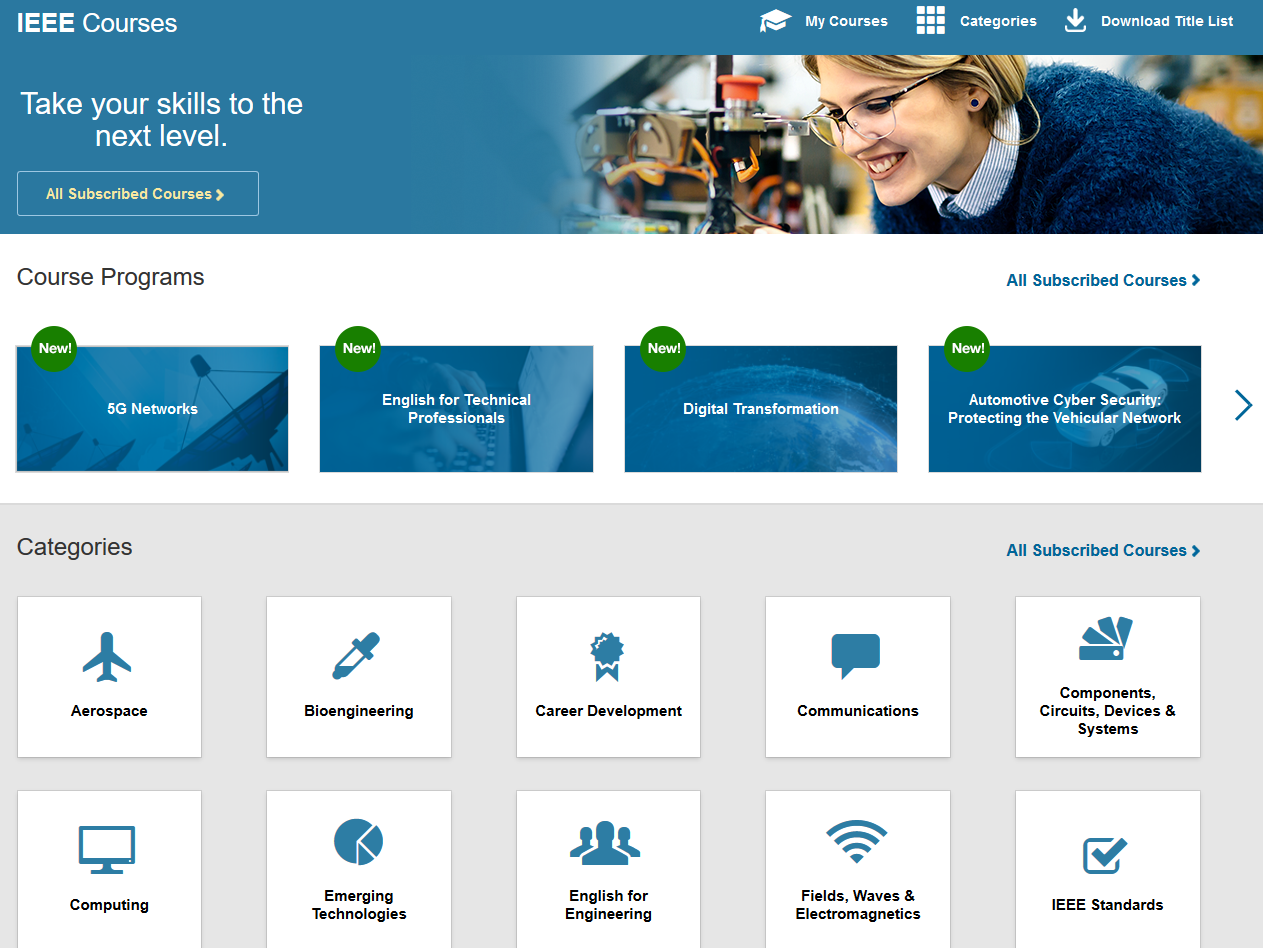
Task: Open the 5G Networks course program
Action: click(152, 409)
